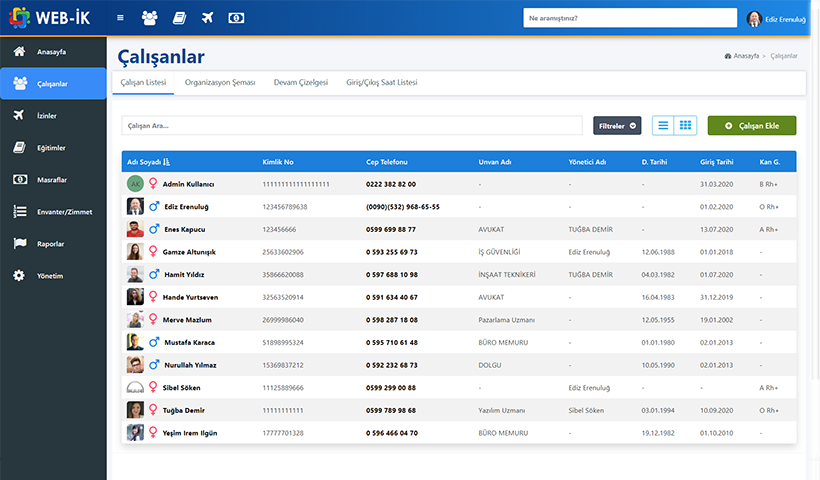Open expenses via header money icon
This screenshot has height=480, width=820.
click(x=236, y=18)
